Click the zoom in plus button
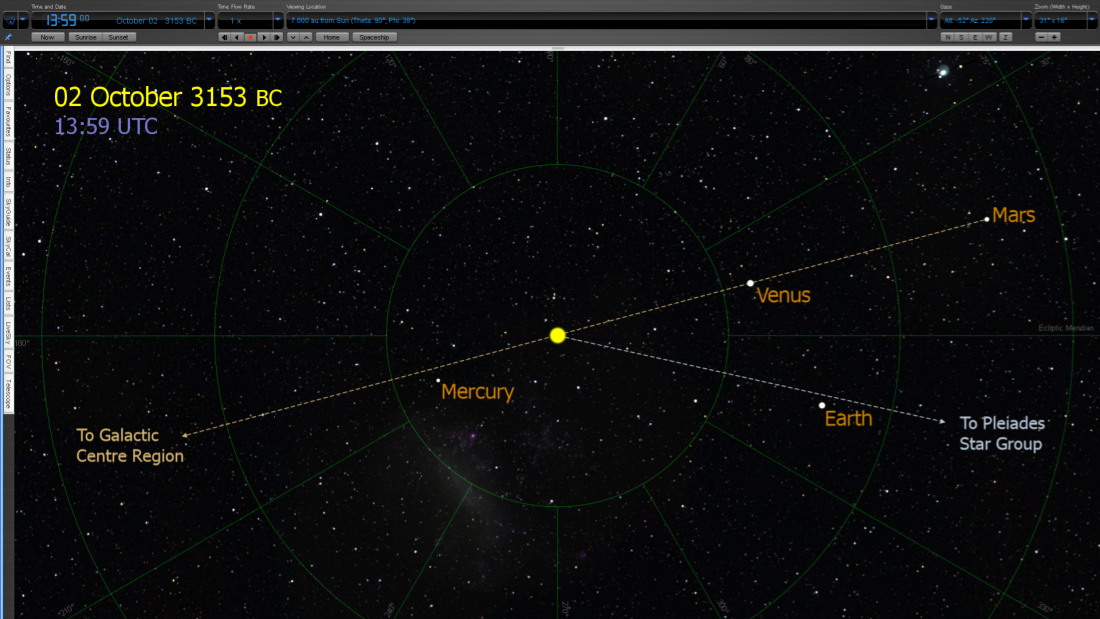Viewport: 1100px width, 619px height. (1054, 37)
